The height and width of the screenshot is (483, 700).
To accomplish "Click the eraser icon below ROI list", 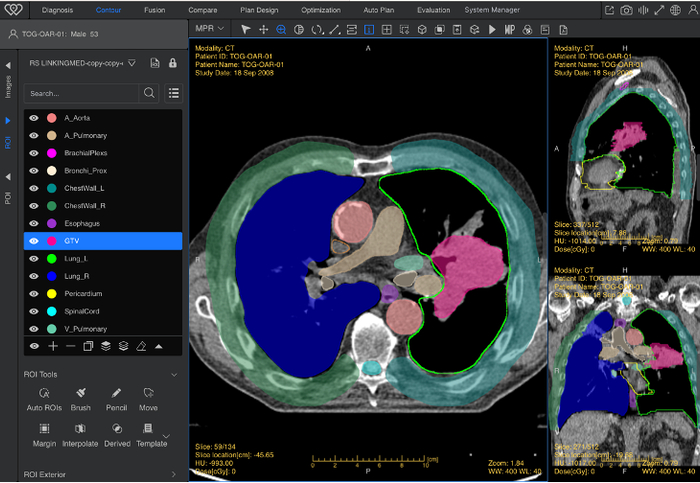I will click(x=141, y=345).
